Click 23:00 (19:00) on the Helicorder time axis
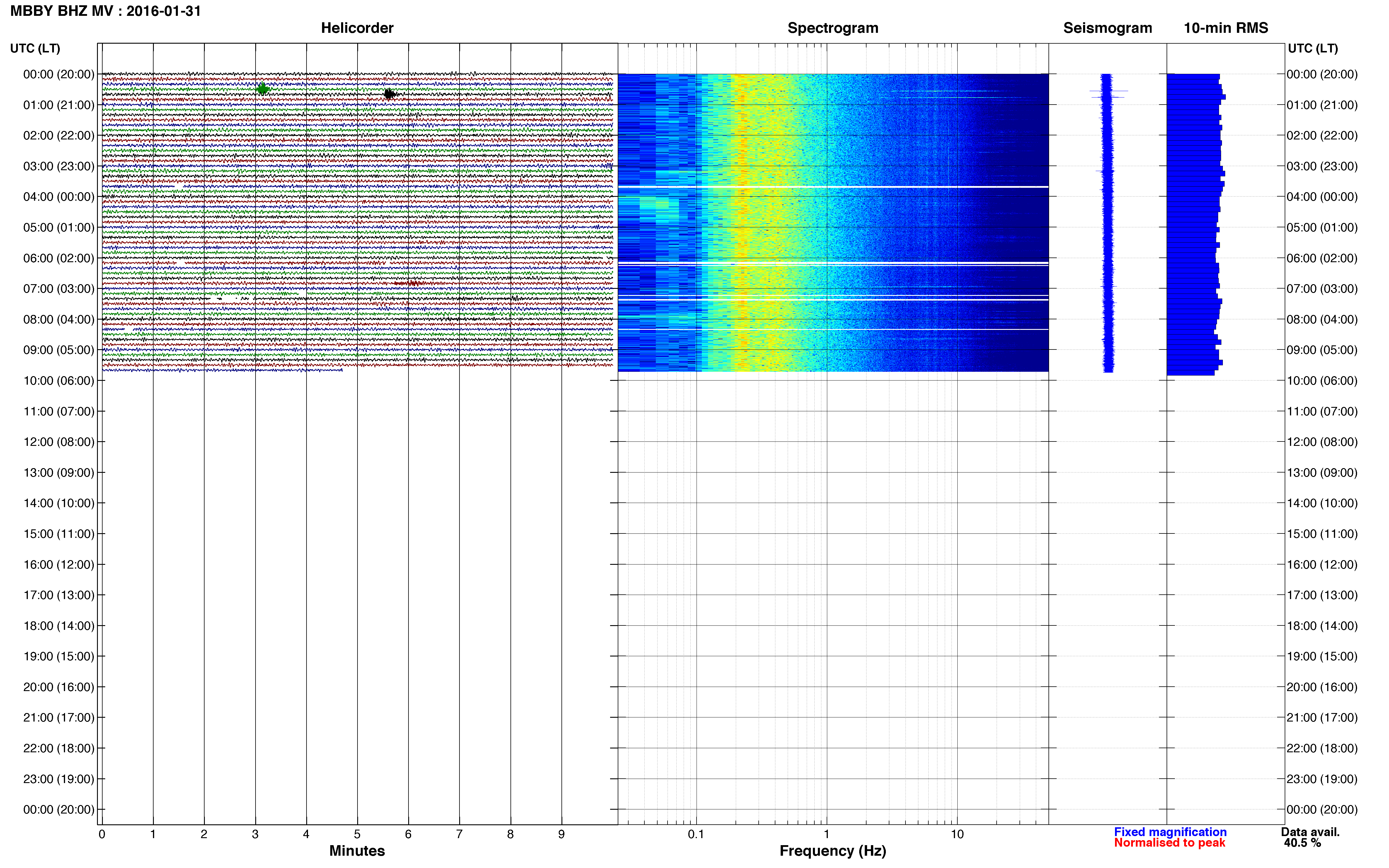 tap(59, 779)
